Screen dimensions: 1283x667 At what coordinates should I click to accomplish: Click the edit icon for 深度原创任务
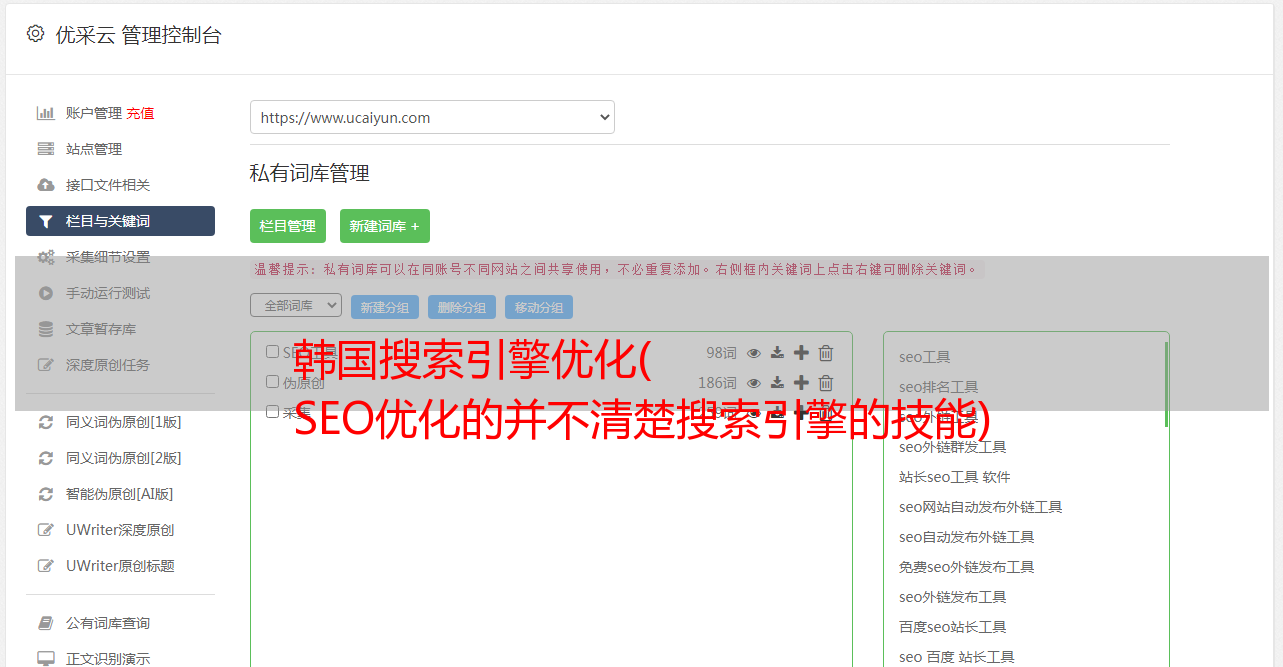click(x=46, y=365)
